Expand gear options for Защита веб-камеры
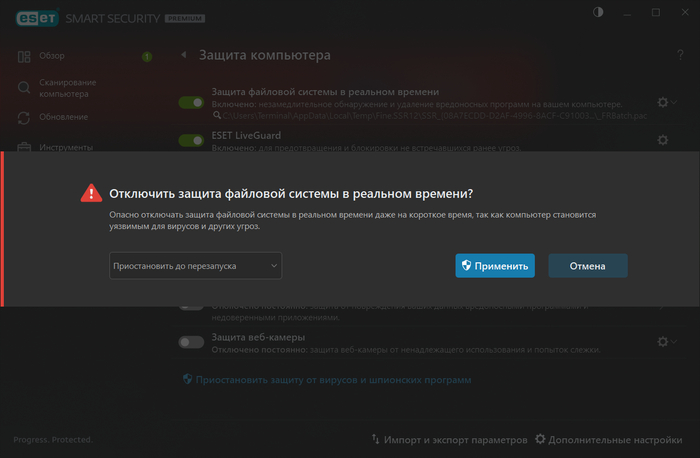This screenshot has width=700, height=458. pyautogui.click(x=665, y=342)
